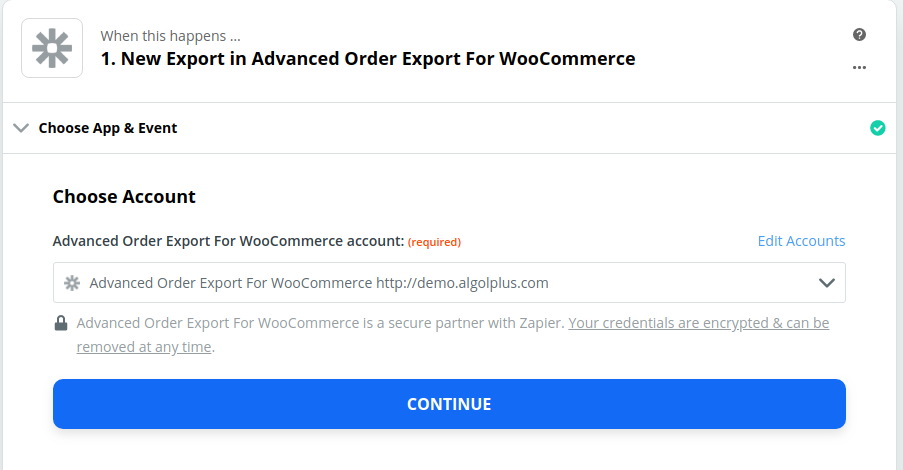Open the three-dot step options menu

(x=859, y=67)
